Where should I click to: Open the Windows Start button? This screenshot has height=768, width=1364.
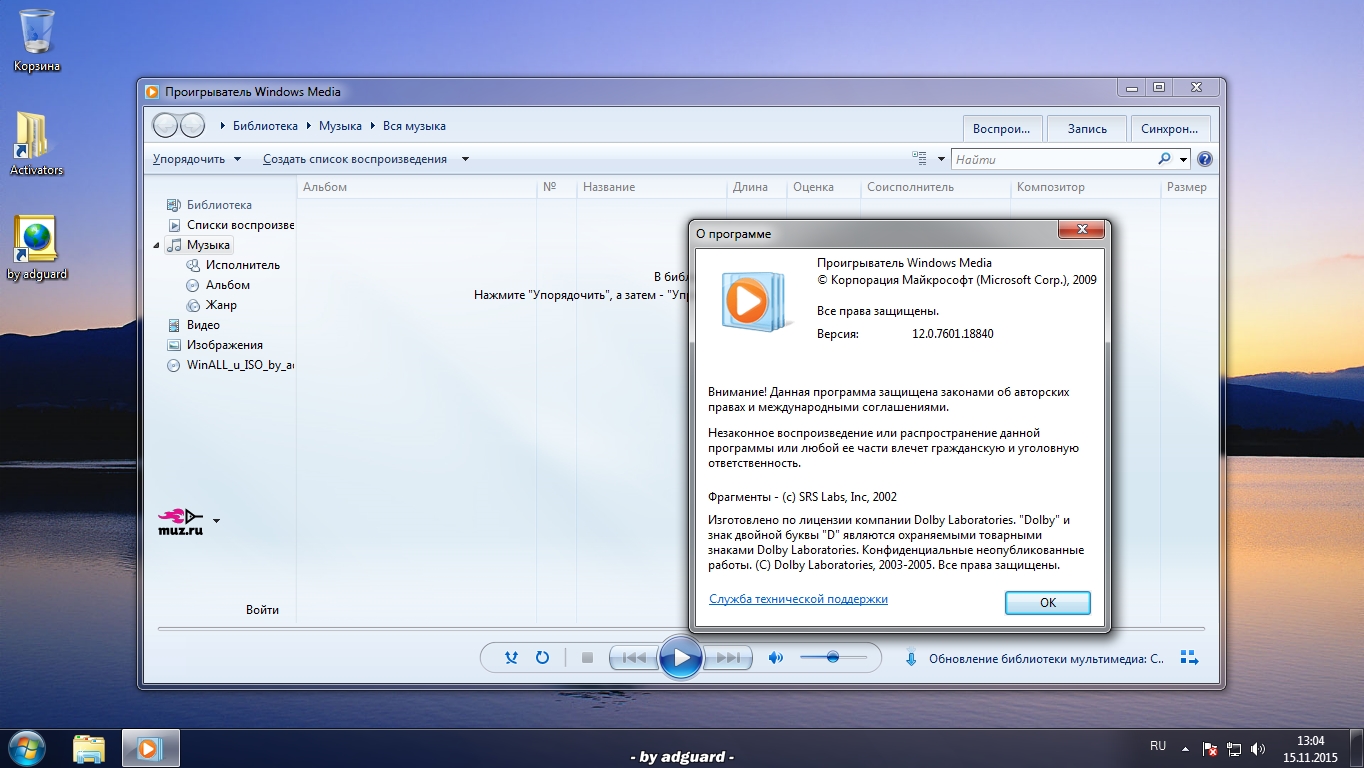[x=25, y=748]
